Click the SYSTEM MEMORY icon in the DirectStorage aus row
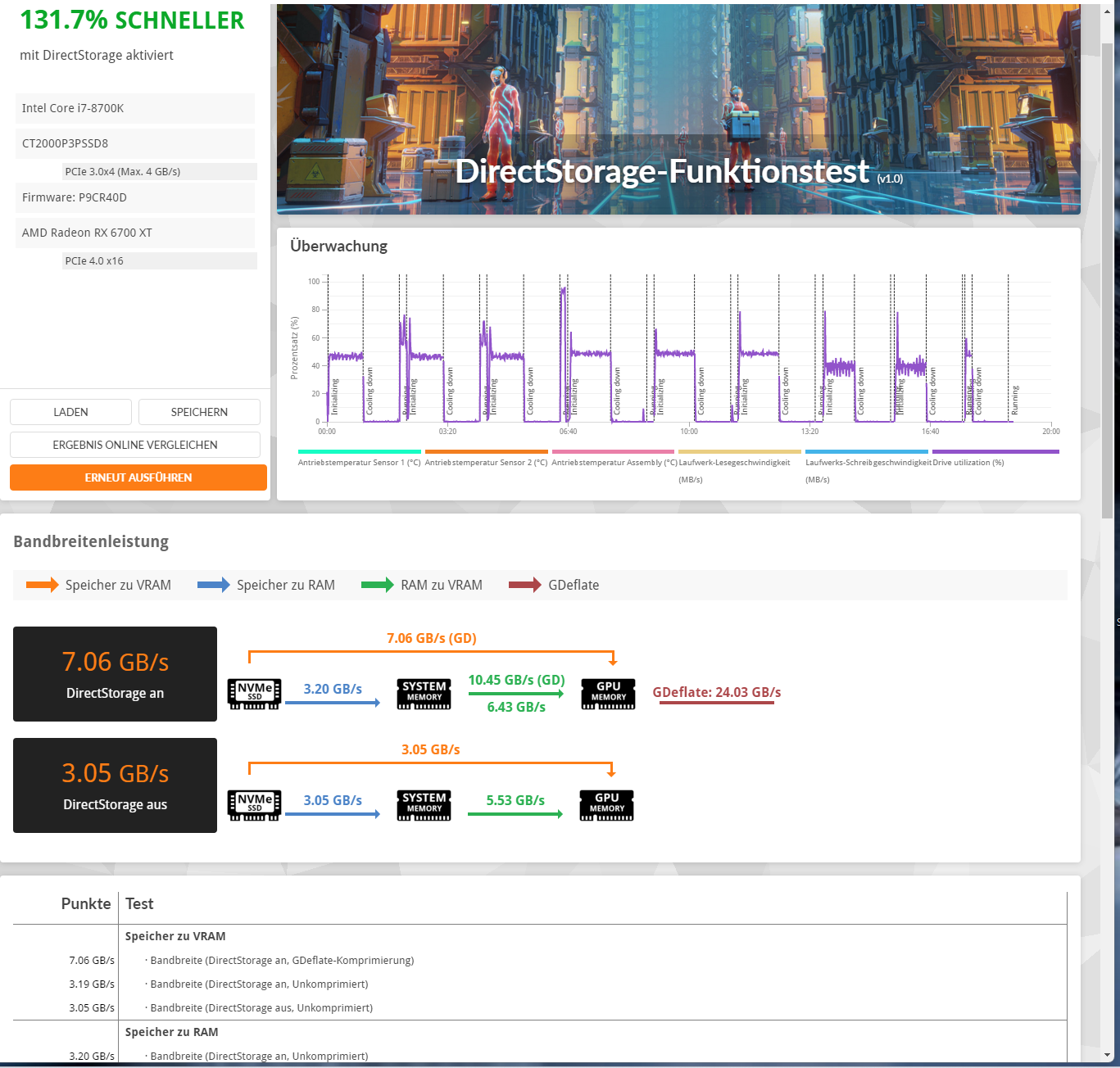The width and height of the screenshot is (1120, 1068). coord(424,805)
